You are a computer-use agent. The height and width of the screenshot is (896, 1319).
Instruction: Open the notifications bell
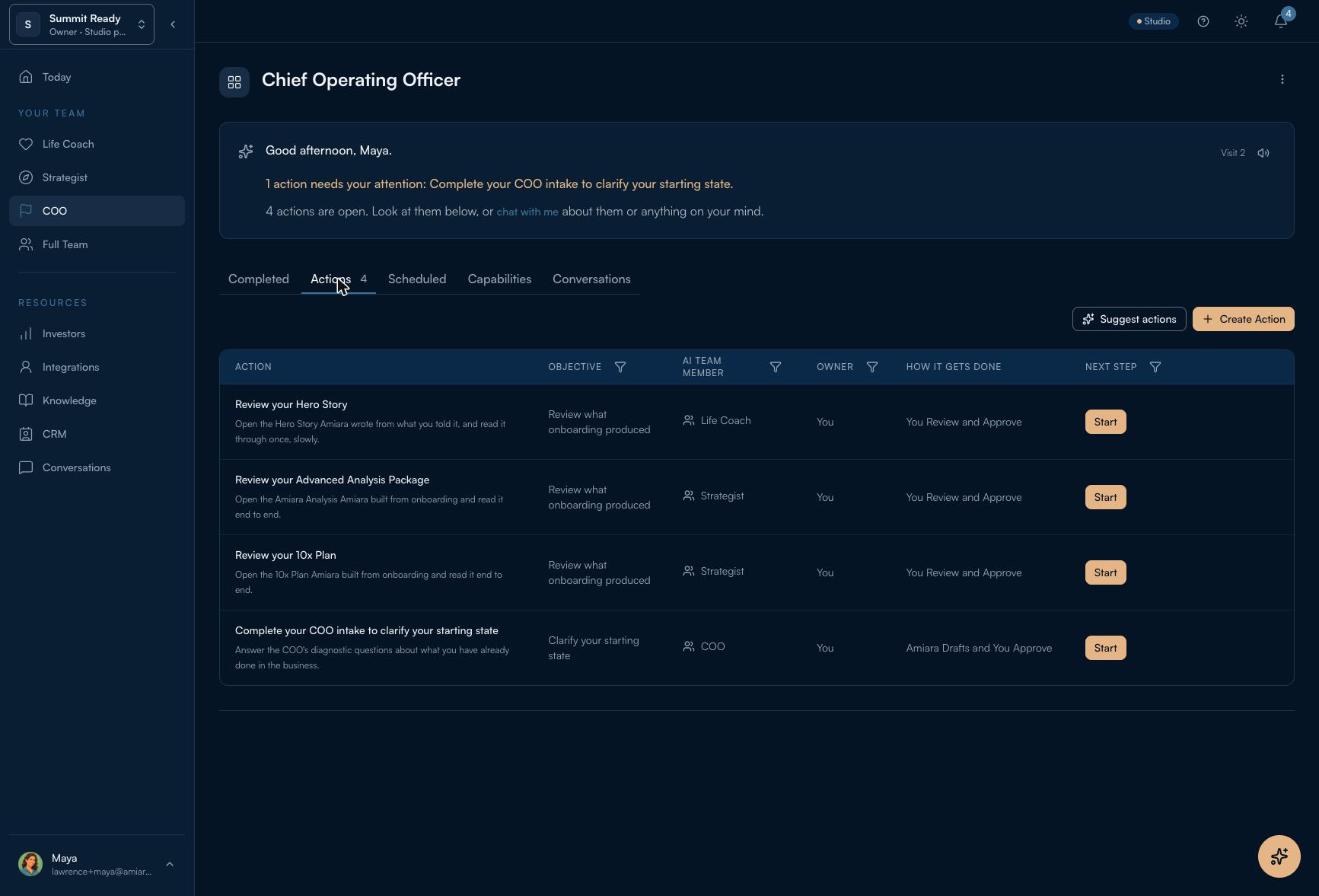1281,21
